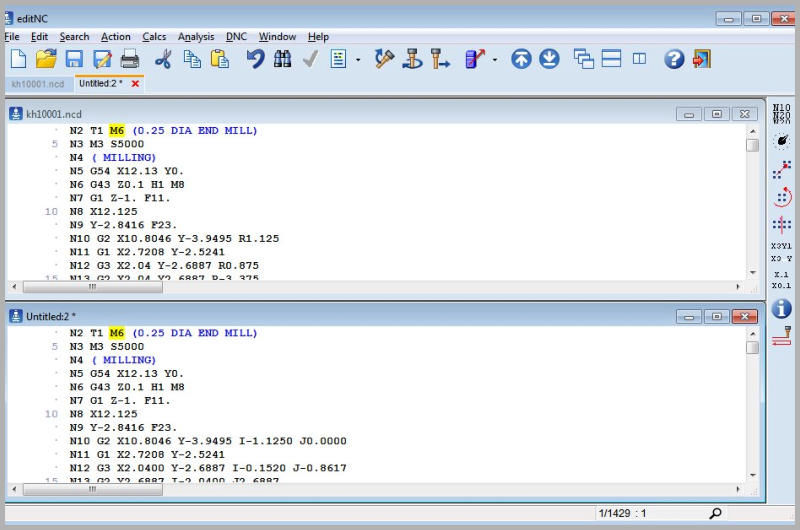This screenshot has height=530, width=800.
Task: Click the X.1 X0.1 sidebar icon
Action: (x=781, y=280)
